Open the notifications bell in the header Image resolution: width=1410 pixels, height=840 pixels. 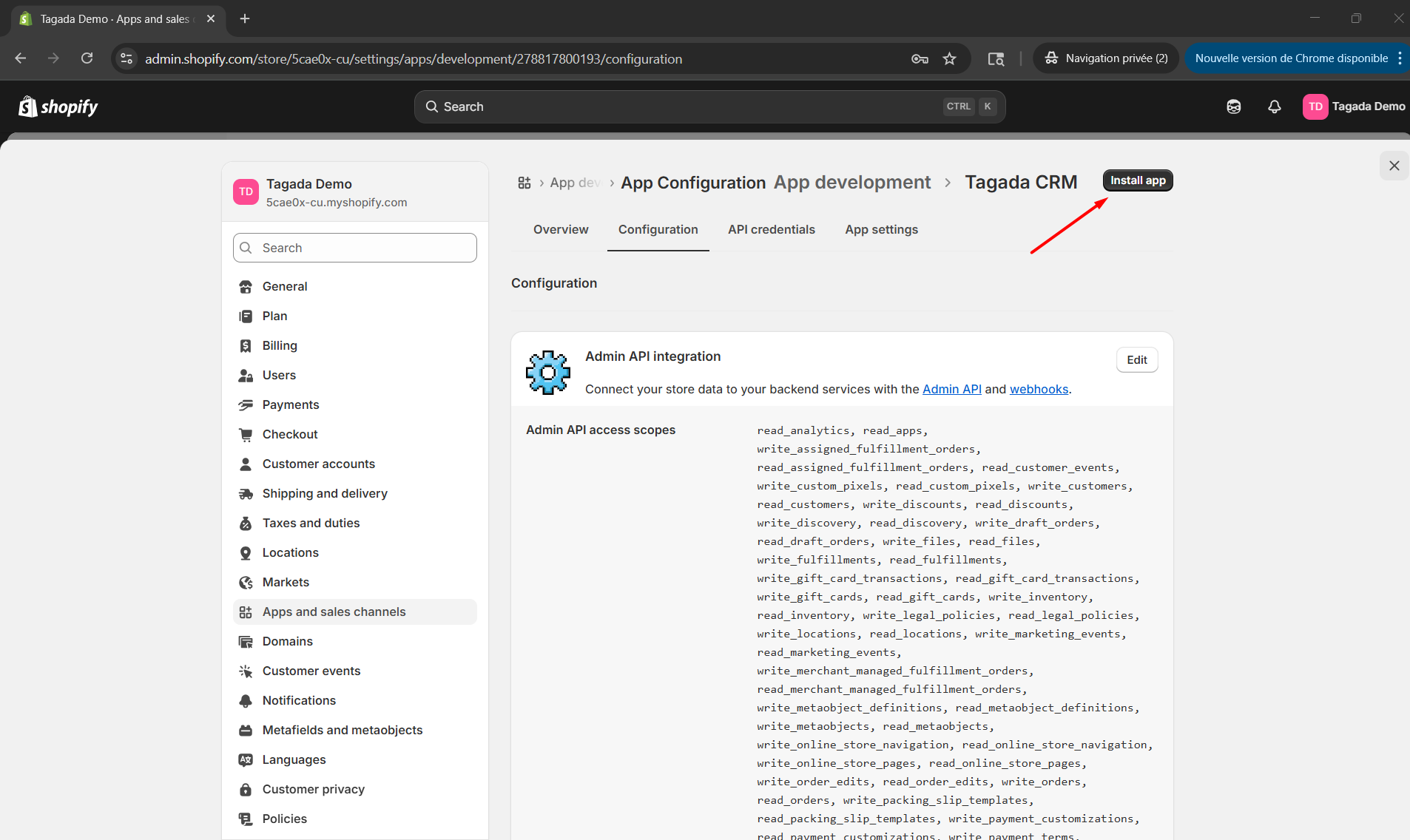1274,106
